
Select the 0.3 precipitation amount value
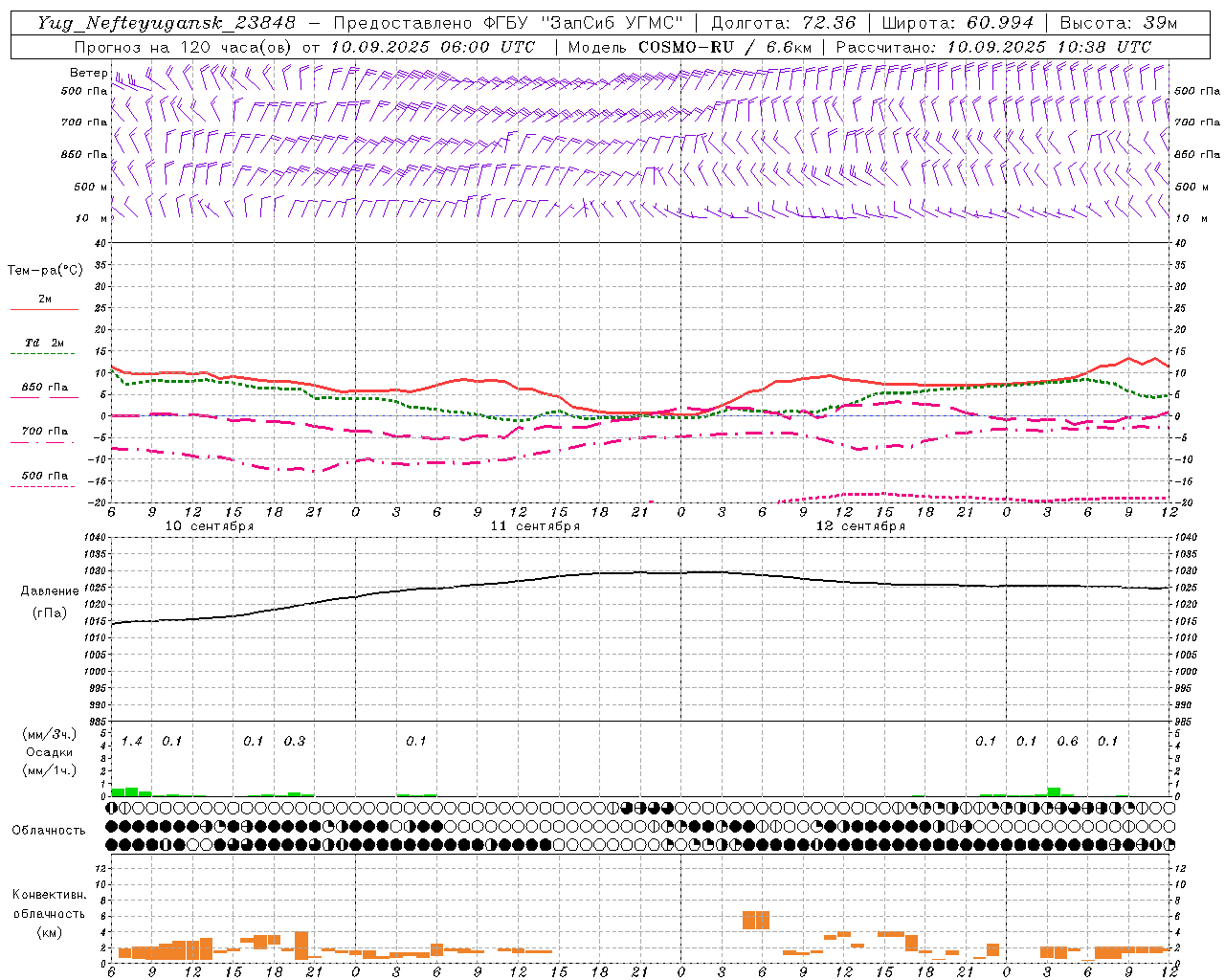[294, 742]
